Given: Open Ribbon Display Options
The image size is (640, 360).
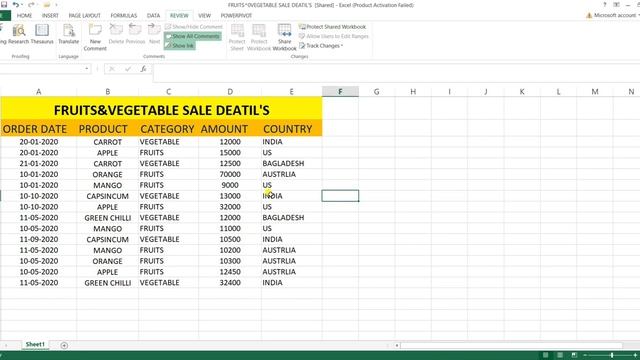Looking at the screenshot, I should (616, 5).
